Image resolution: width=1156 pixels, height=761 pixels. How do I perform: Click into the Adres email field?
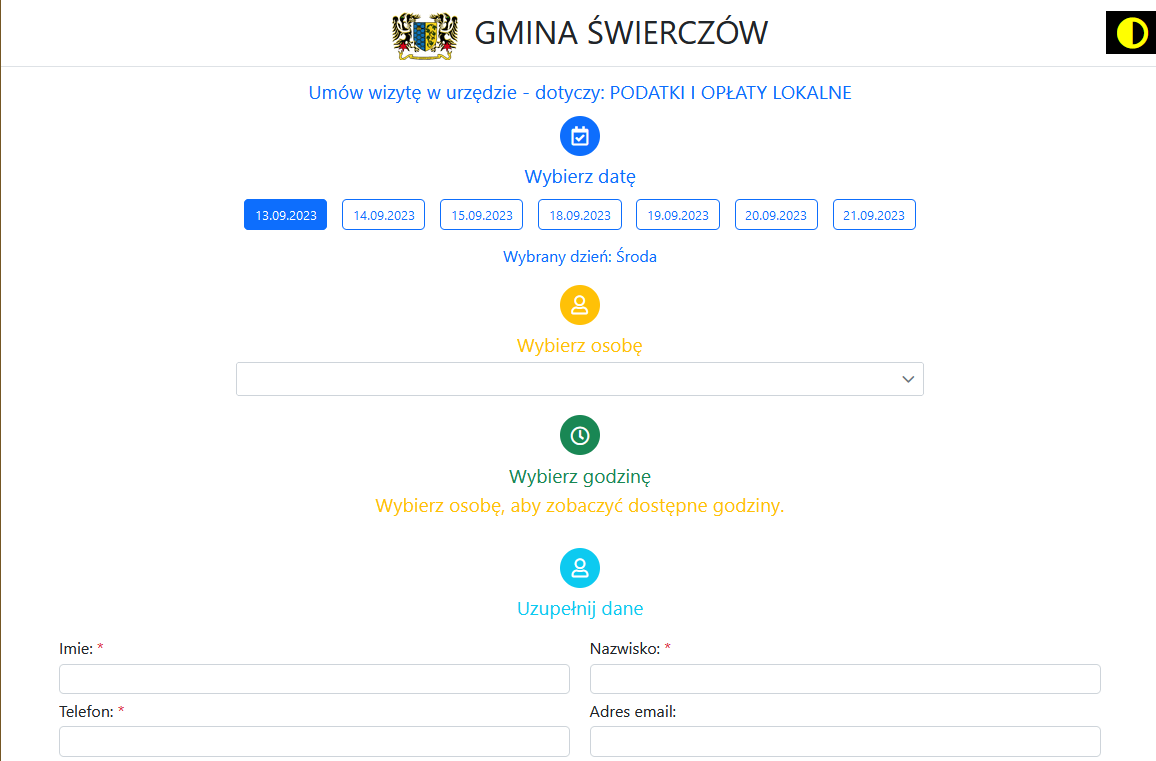[845, 741]
